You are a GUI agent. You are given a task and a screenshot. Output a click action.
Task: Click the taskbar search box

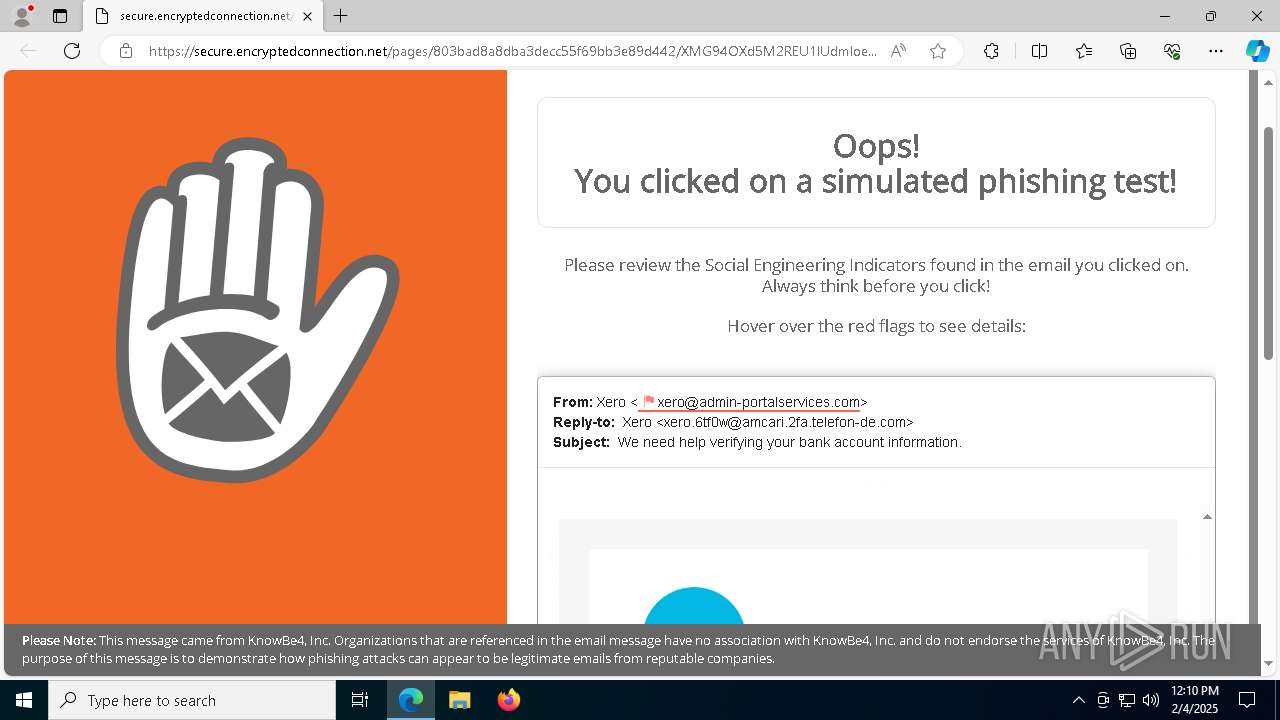[x=192, y=700]
